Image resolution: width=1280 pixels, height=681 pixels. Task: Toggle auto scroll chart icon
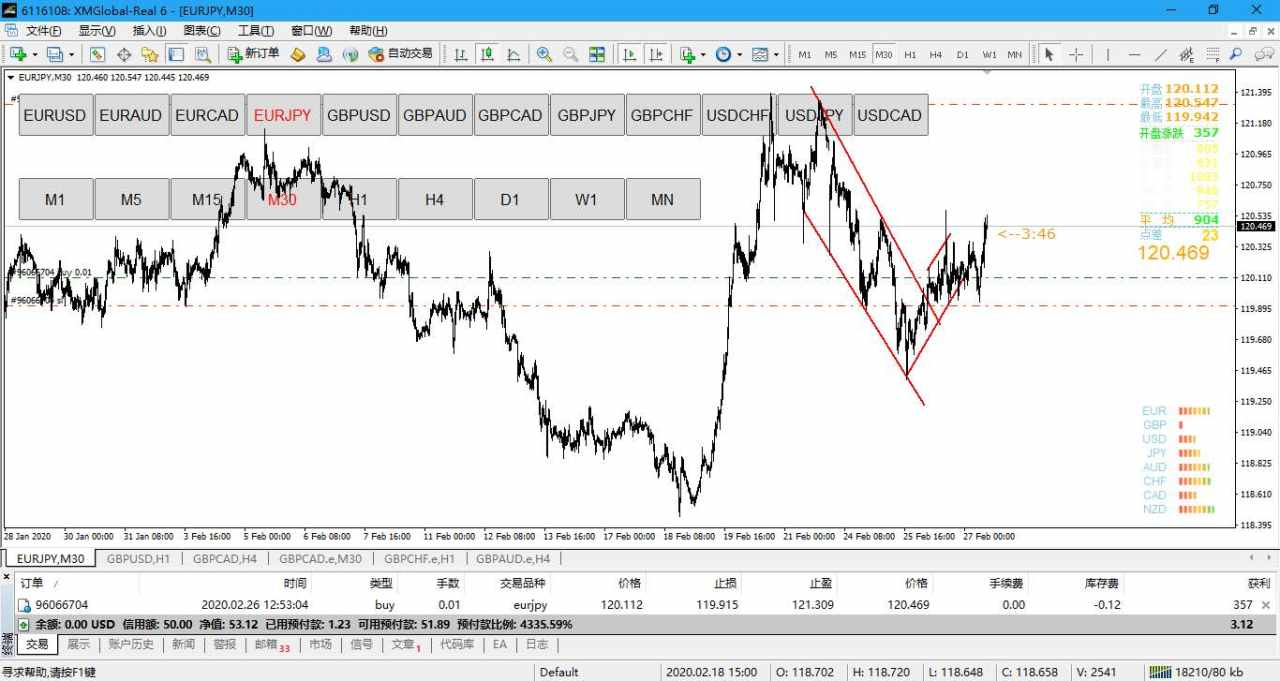[629, 54]
